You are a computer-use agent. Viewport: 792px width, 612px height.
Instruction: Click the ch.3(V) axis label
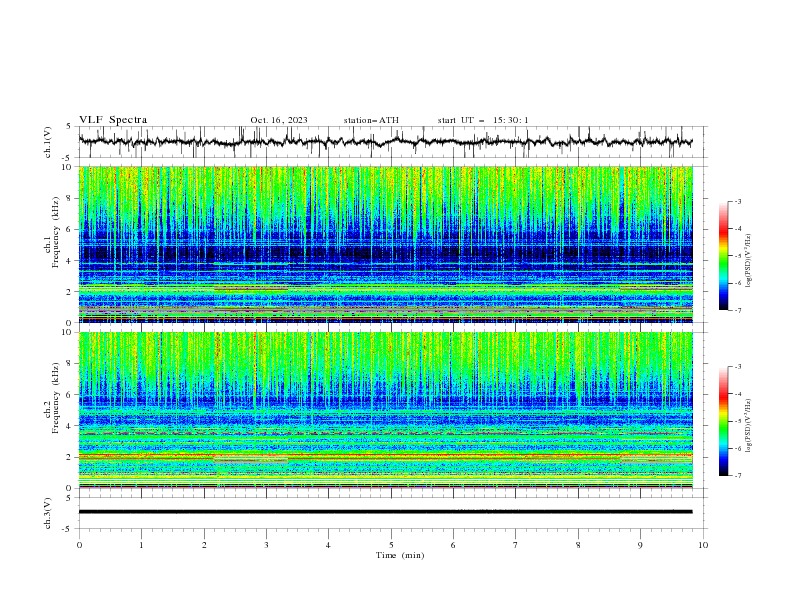coord(48,513)
